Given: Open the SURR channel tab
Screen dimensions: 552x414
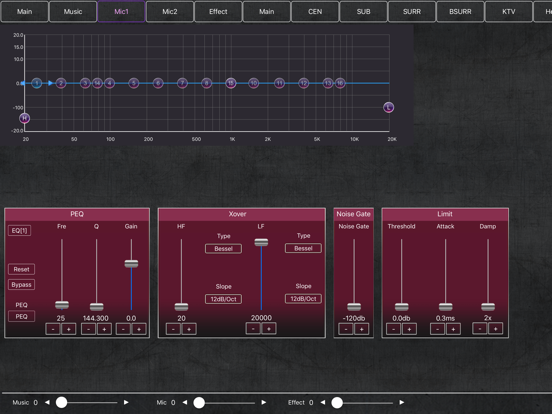Looking at the screenshot, I should [x=412, y=12].
